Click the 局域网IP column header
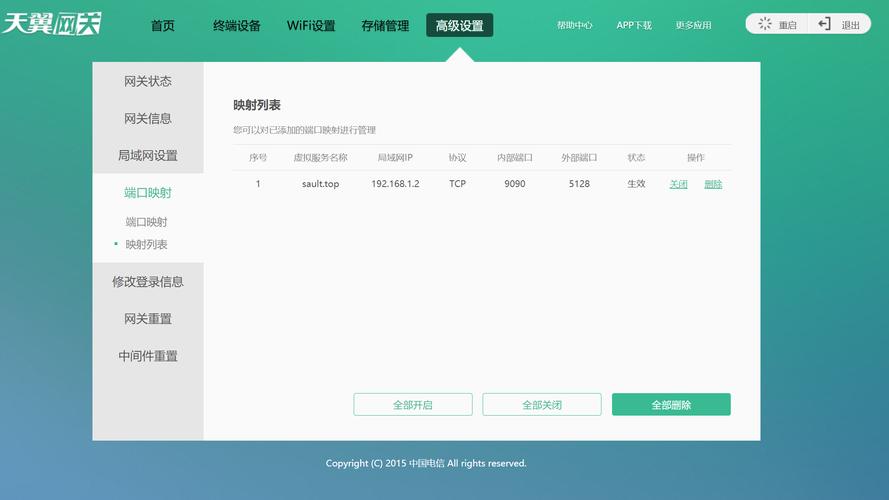This screenshot has height=500, width=889. click(x=395, y=158)
